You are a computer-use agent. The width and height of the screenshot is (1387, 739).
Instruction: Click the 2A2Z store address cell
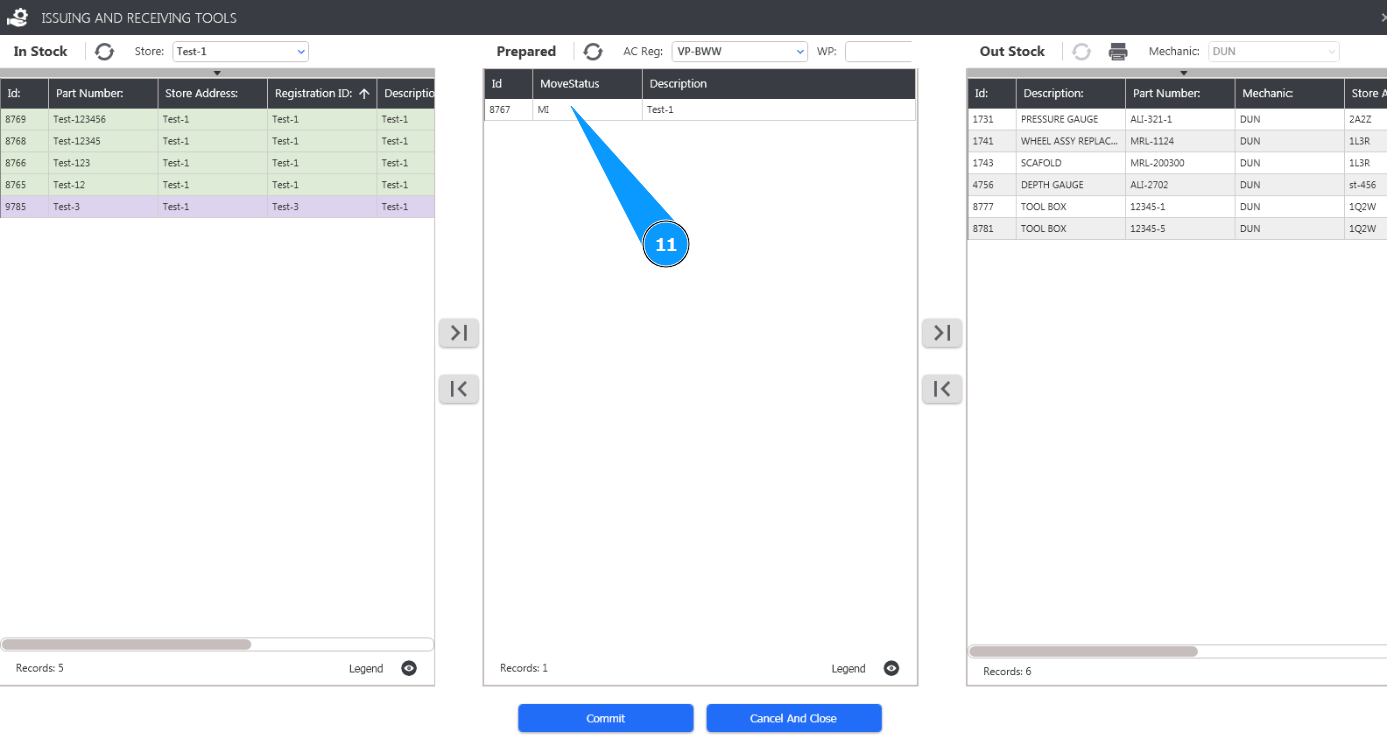[1366, 119]
